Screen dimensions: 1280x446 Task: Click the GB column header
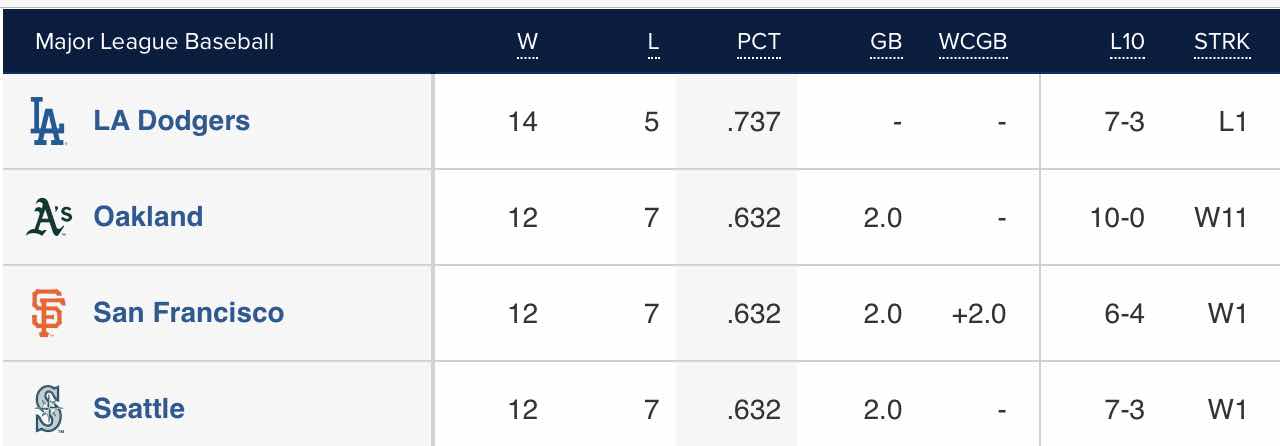[886, 42]
